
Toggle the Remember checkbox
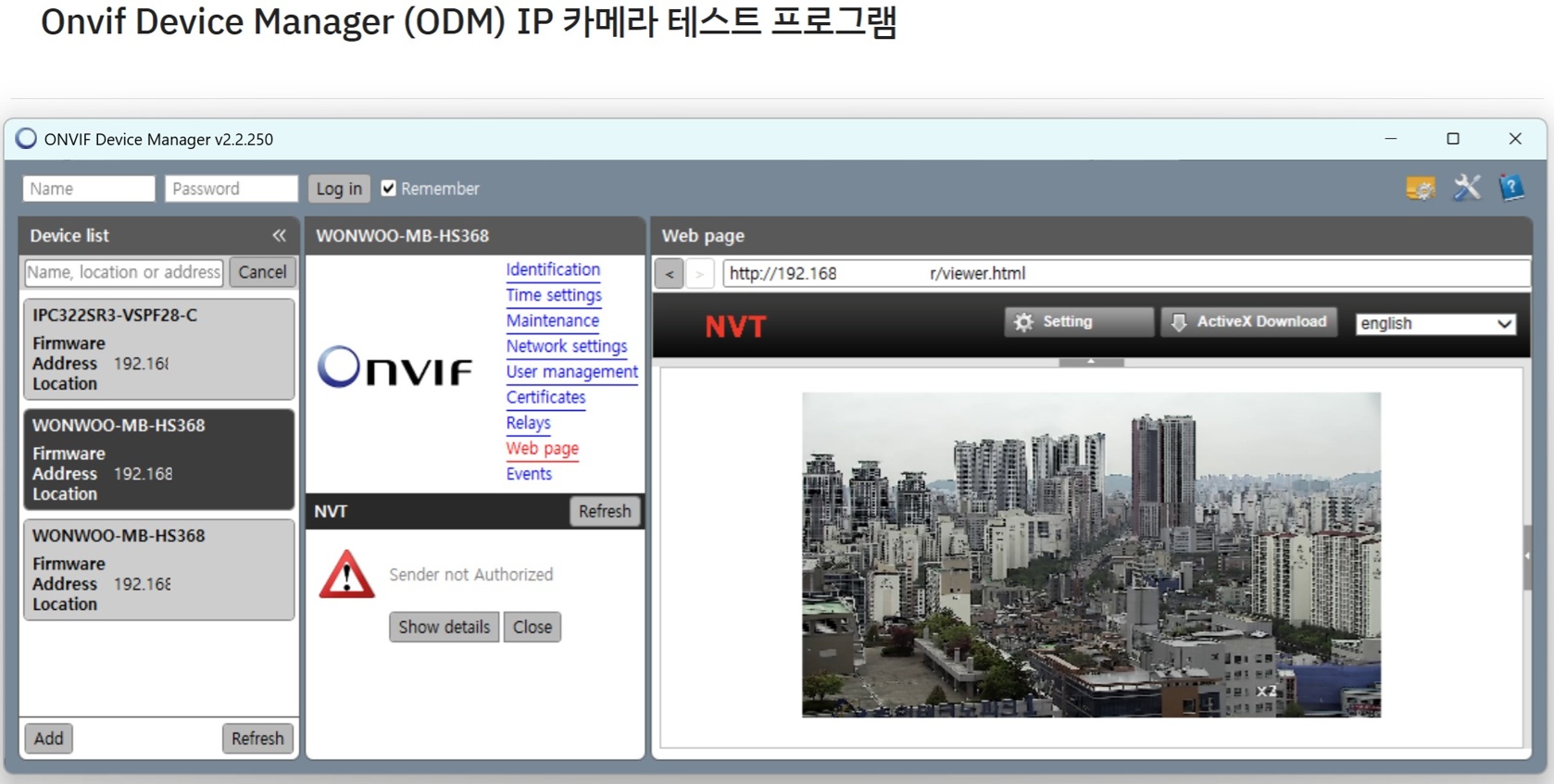[389, 188]
